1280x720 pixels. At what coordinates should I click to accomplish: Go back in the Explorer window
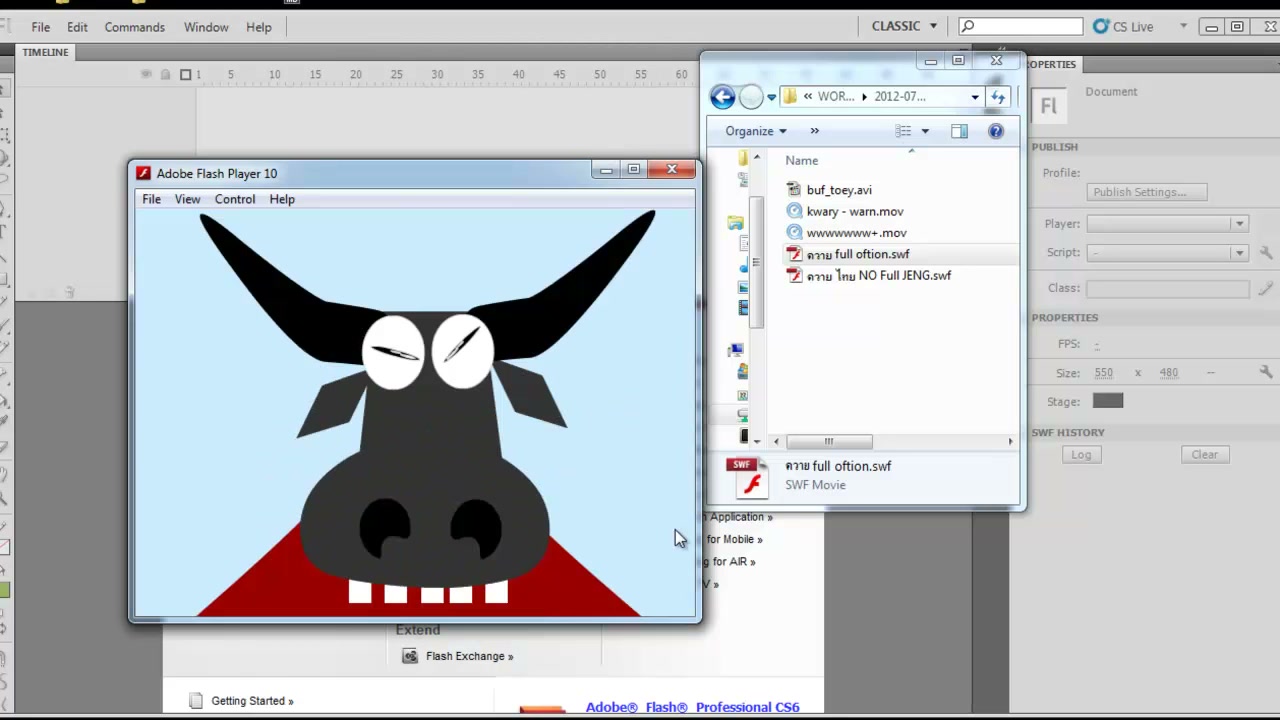[722, 96]
